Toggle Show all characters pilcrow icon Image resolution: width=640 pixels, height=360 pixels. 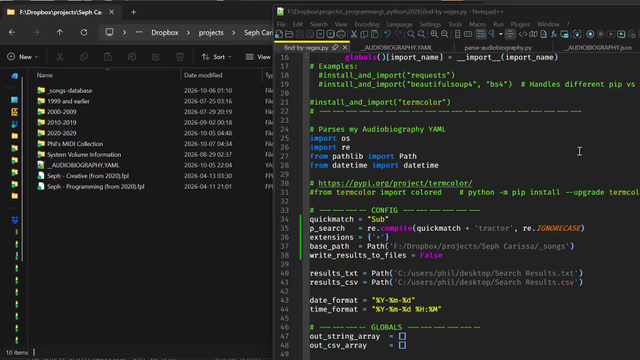[492, 34]
